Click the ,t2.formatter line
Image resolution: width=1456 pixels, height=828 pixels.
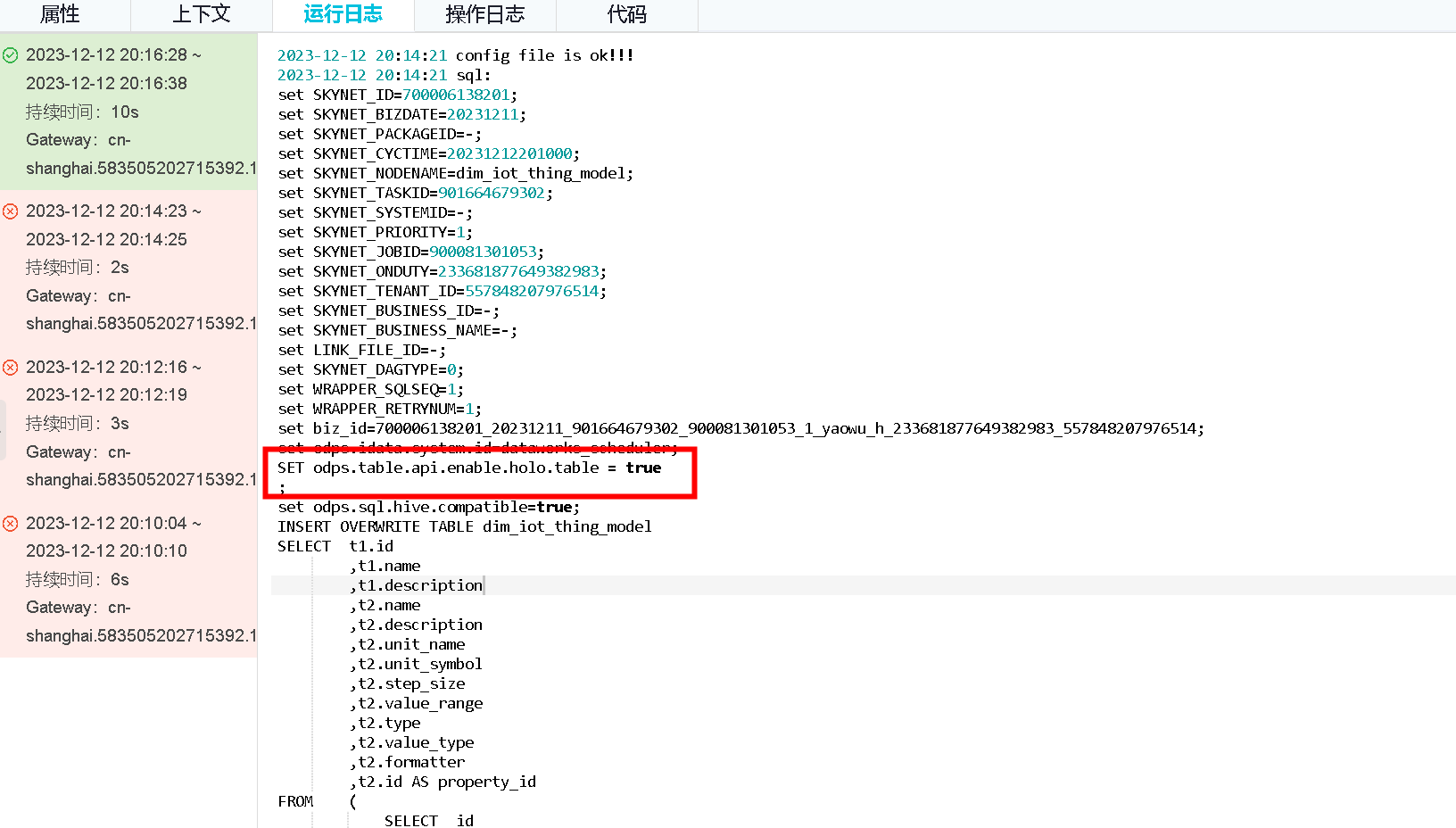(x=407, y=762)
